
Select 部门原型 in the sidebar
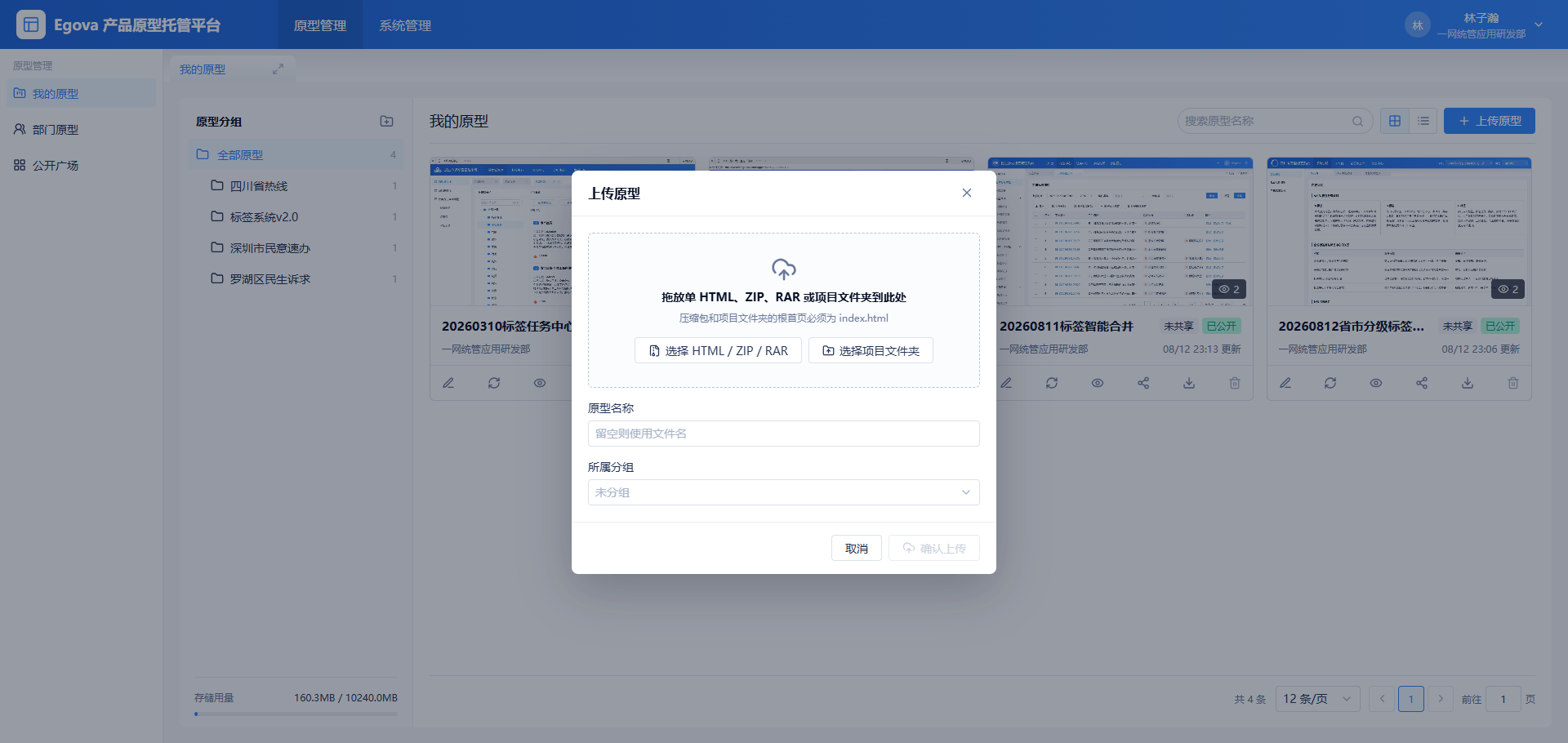[x=81, y=129]
